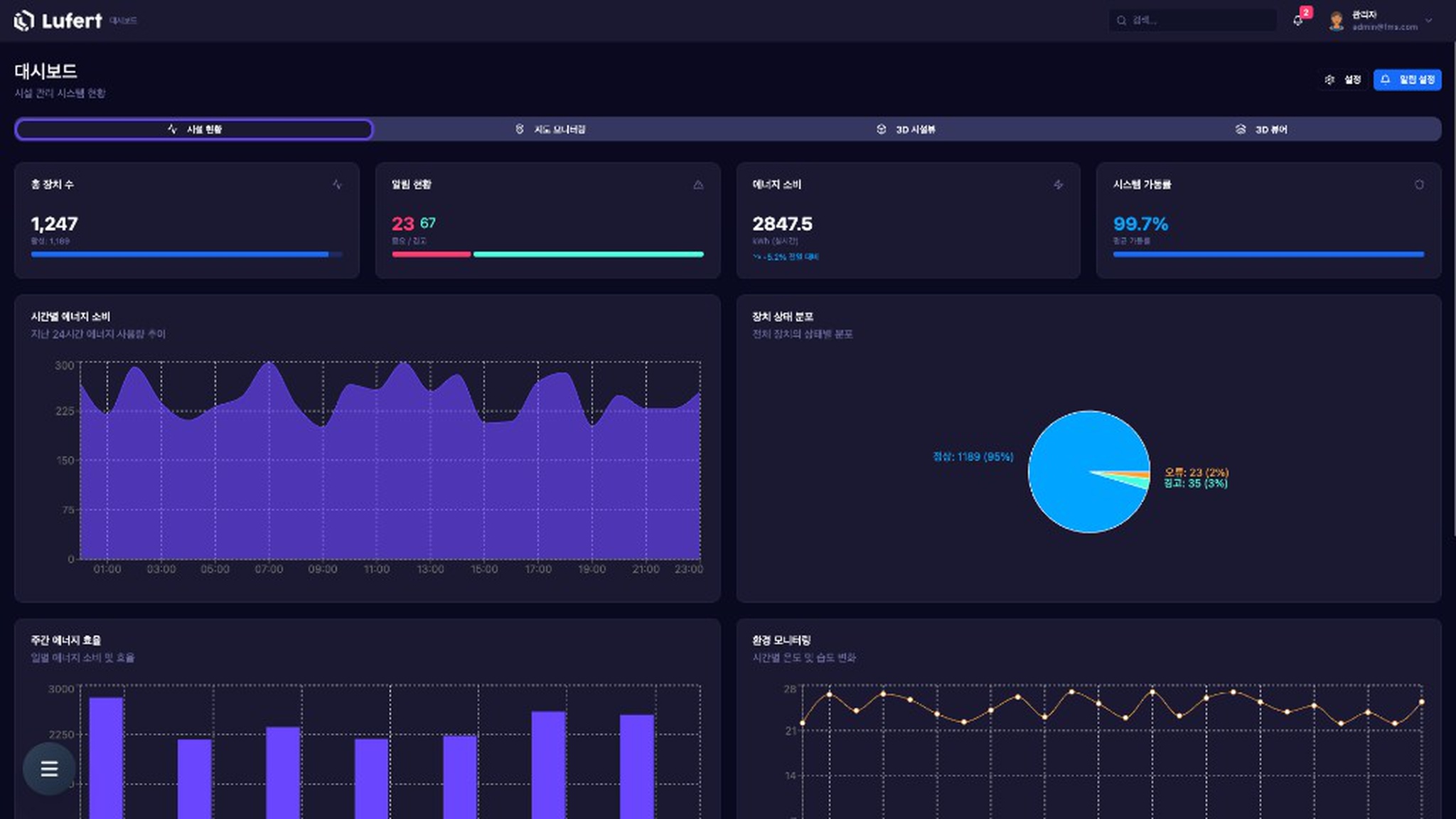Click the circle icon on system uptime card
Image resolution: width=1456 pixels, height=819 pixels.
pyautogui.click(x=1419, y=185)
